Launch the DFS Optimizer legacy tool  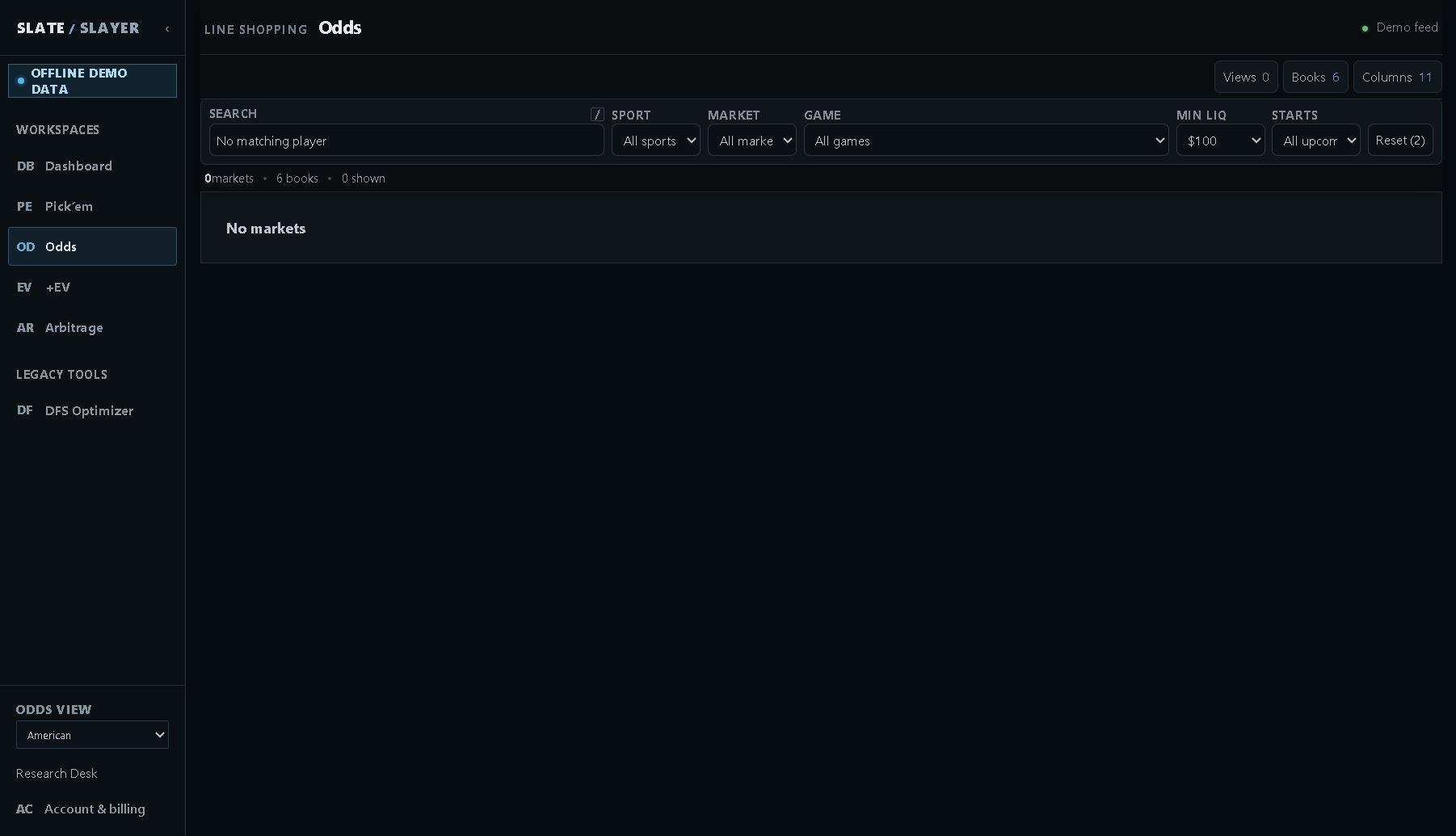92,410
